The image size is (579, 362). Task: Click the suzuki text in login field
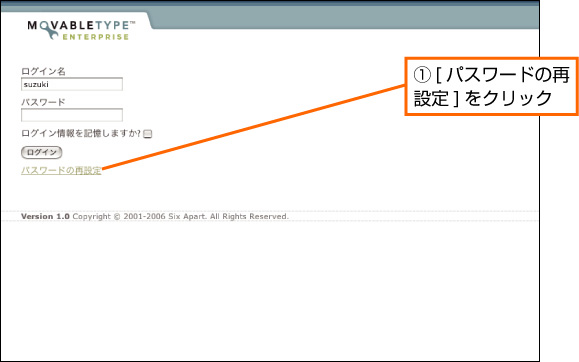point(36,84)
